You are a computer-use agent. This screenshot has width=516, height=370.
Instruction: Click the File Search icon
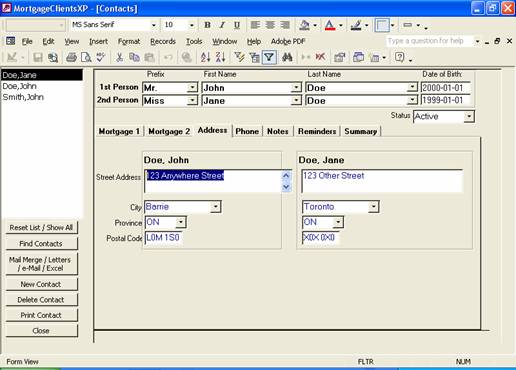[x=53, y=57]
